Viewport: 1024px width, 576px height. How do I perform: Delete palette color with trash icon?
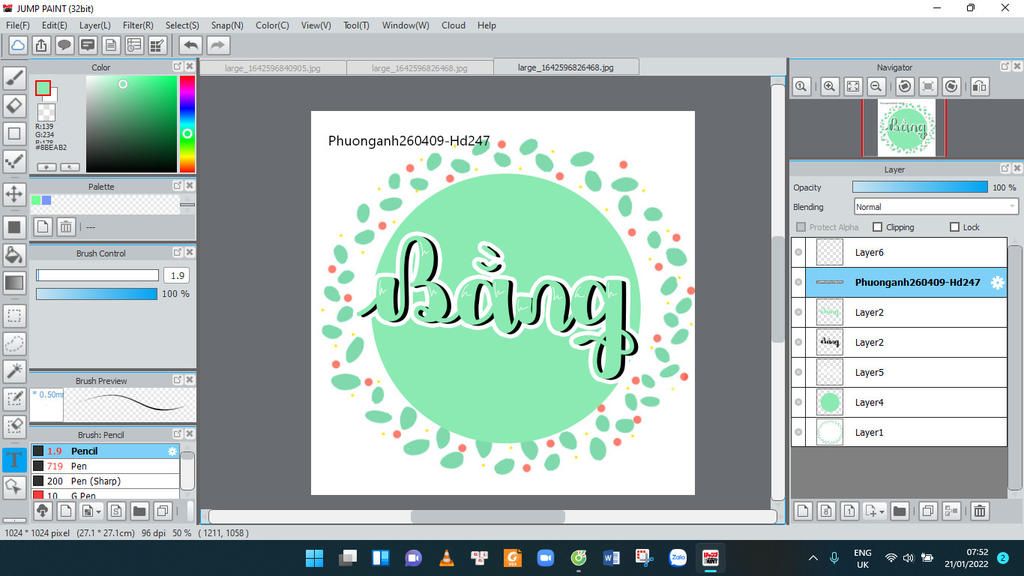coord(66,227)
